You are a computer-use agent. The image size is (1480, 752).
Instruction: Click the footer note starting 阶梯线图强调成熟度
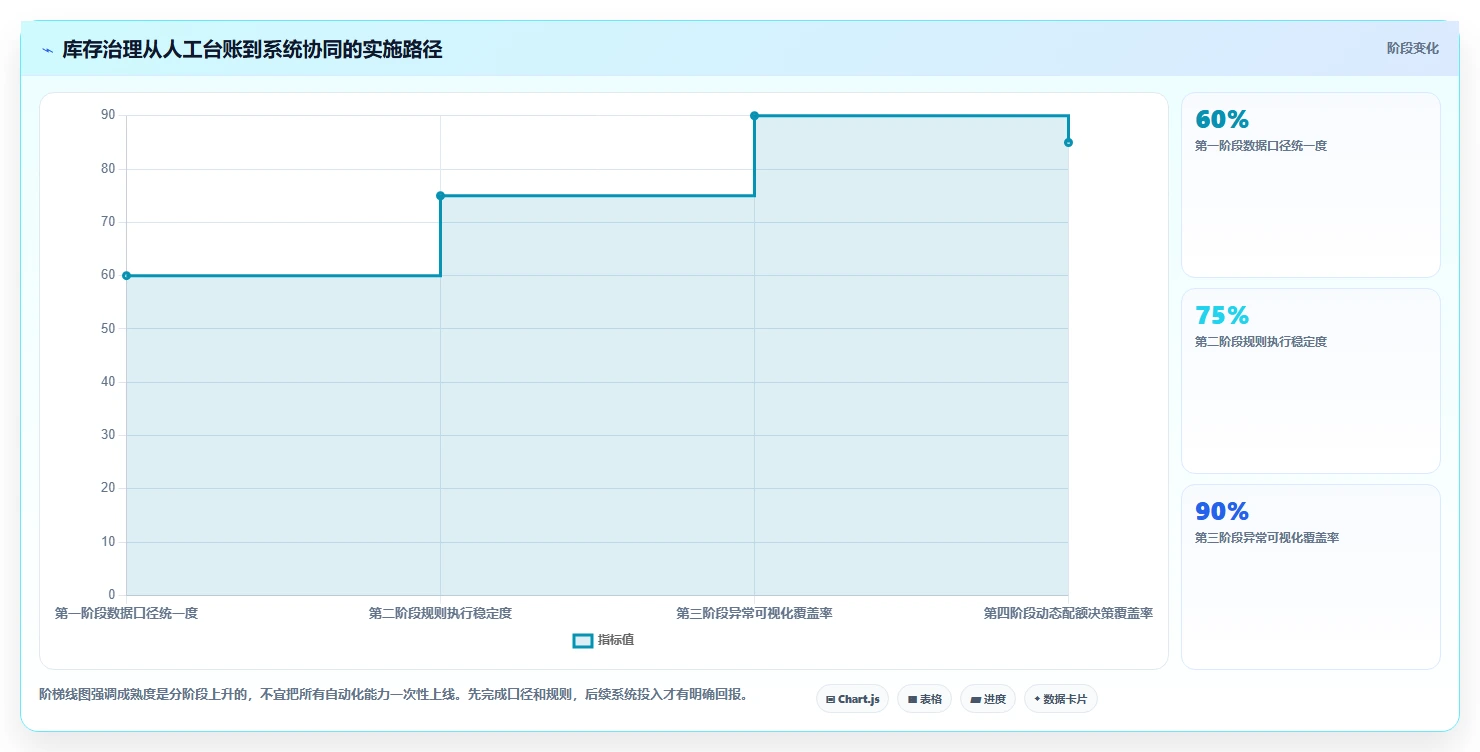(393, 694)
